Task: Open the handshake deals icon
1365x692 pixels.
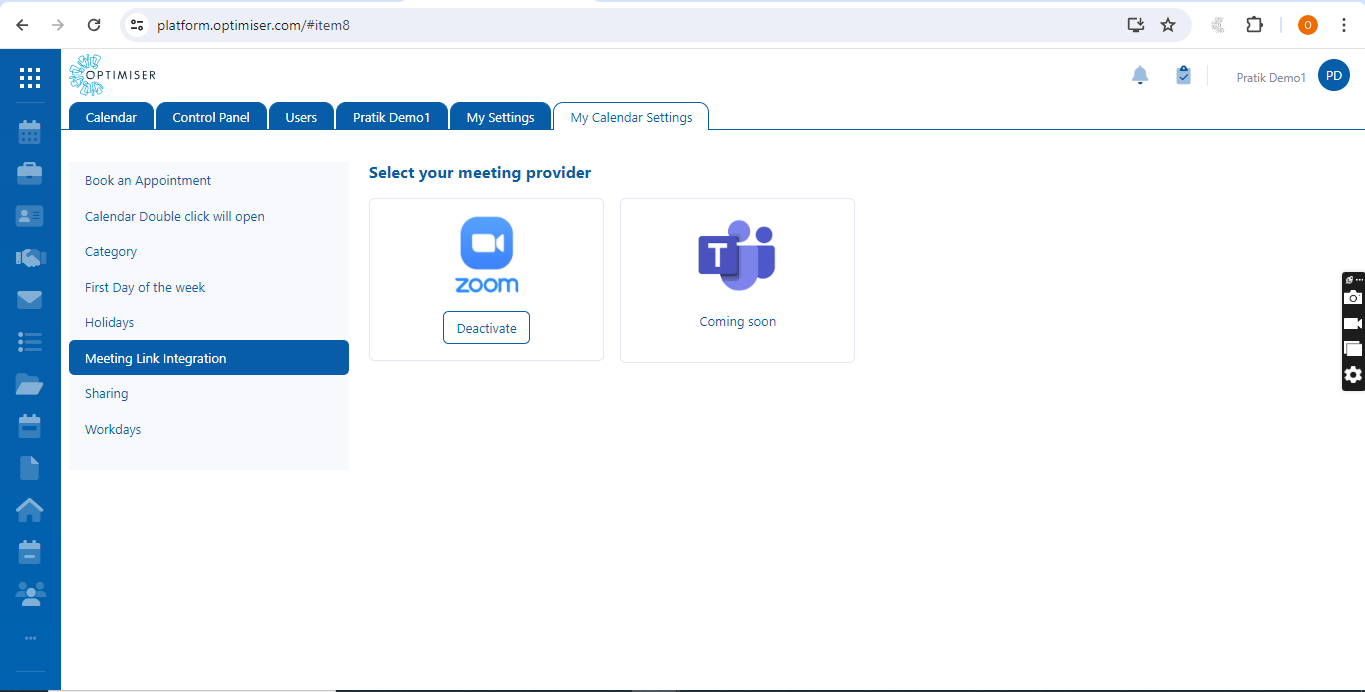Action: pyautogui.click(x=30, y=258)
